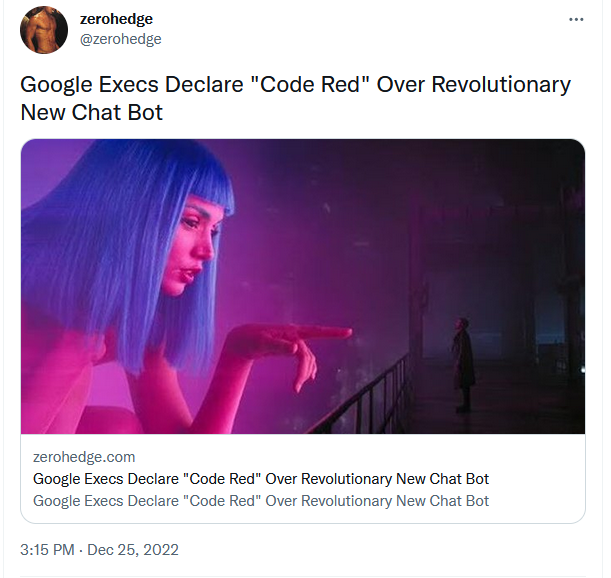Click the gray link card description
611x578 pixels.
[x=261, y=501]
